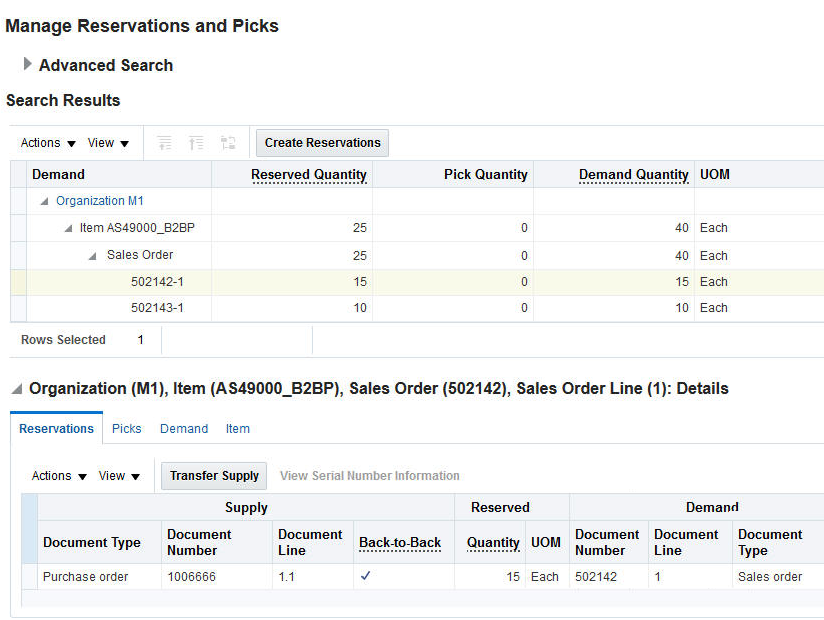824x620 pixels.
Task: Click the expand all rows toolbar icon
Action: point(164,142)
